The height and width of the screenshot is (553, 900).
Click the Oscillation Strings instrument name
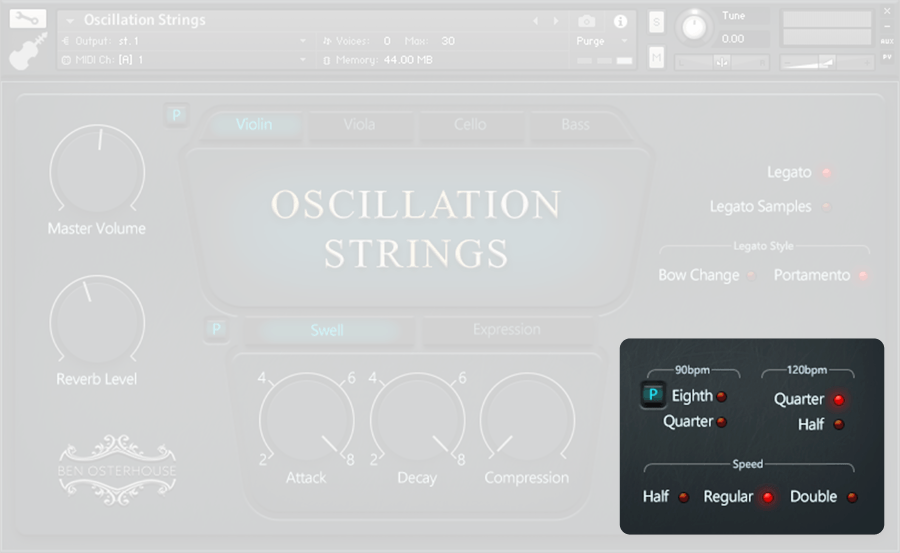(x=145, y=20)
